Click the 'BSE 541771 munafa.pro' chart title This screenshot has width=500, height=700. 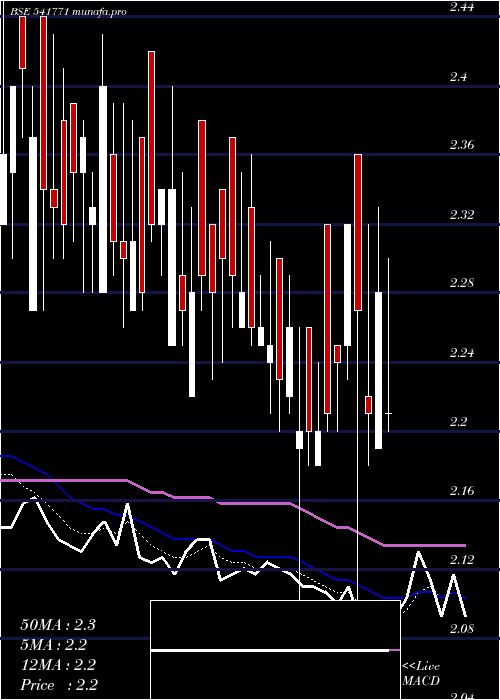(x=68, y=12)
